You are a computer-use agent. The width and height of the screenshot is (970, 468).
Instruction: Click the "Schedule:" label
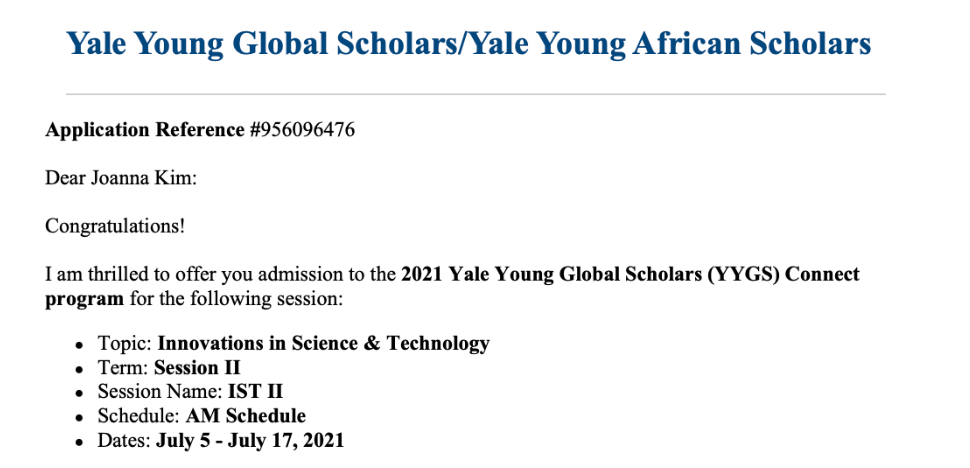click(x=139, y=416)
